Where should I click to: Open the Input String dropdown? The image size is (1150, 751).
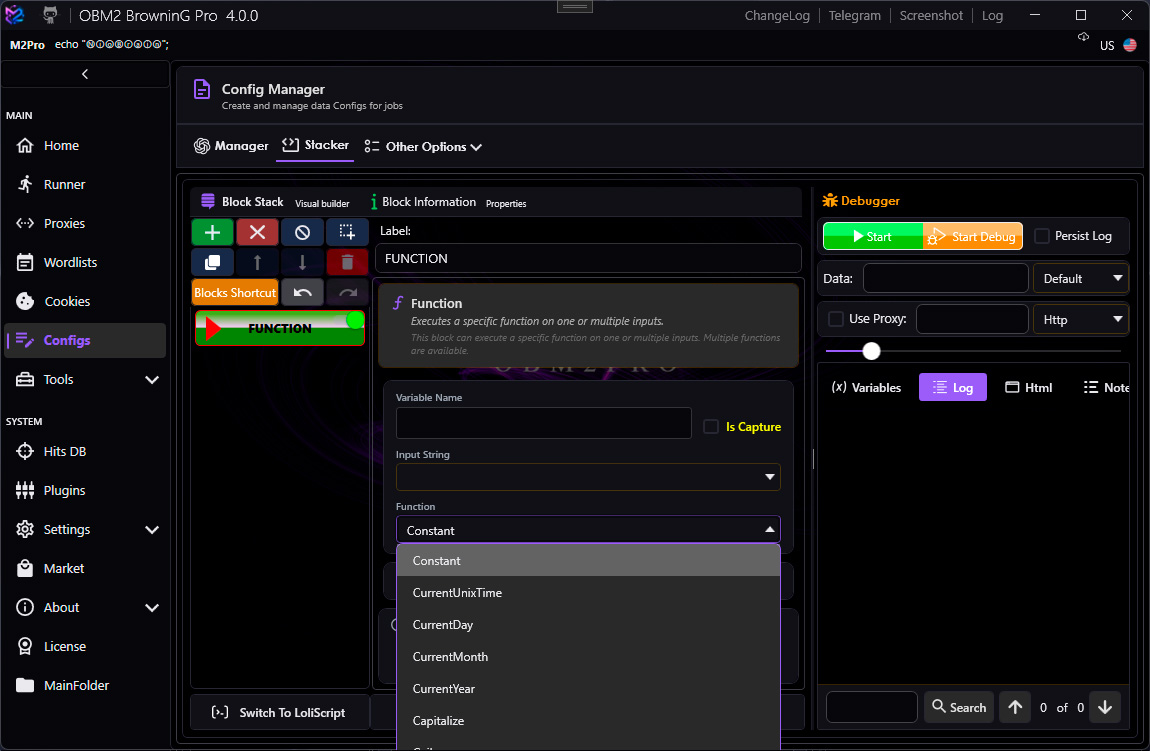[588, 477]
